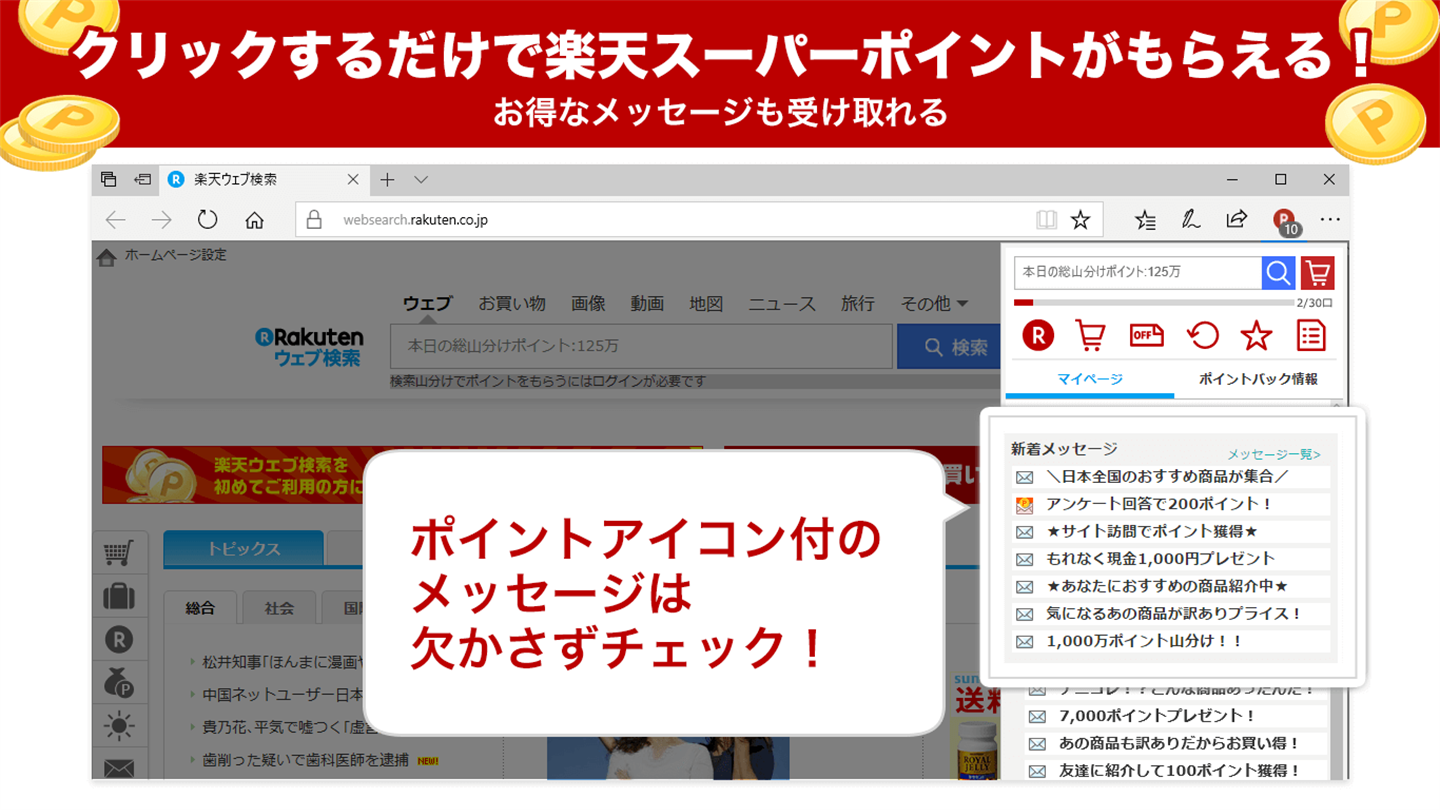This screenshot has height=810, width=1440.
Task: Open the favorites hub icon
Action: click(x=1146, y=220)
